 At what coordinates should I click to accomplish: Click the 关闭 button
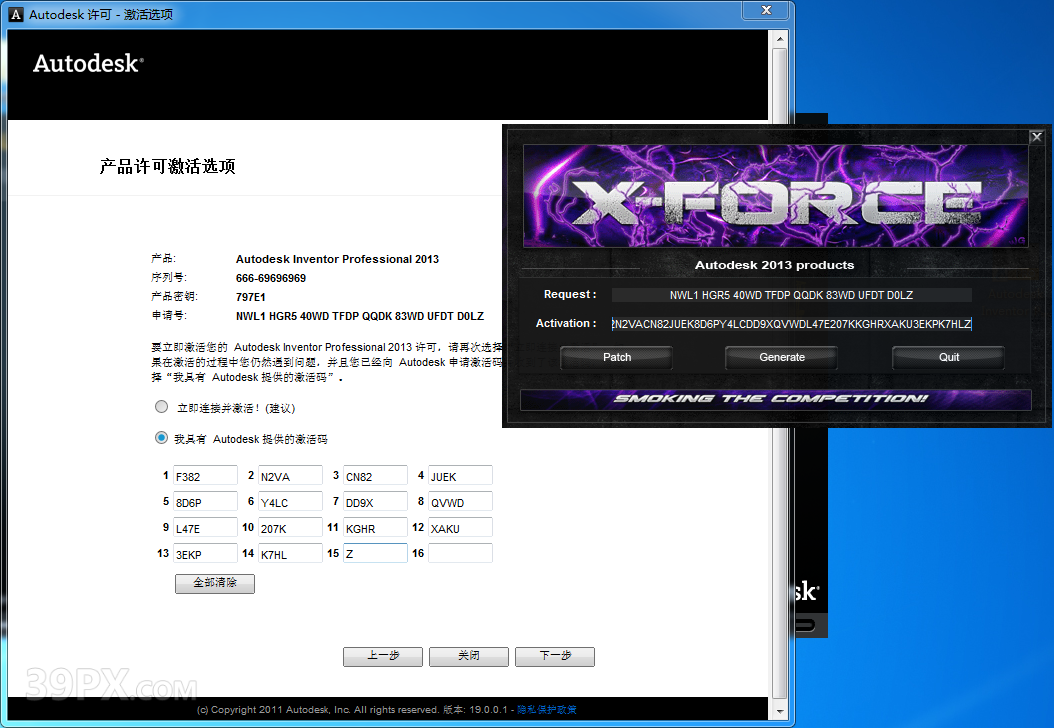coord(468,656)
